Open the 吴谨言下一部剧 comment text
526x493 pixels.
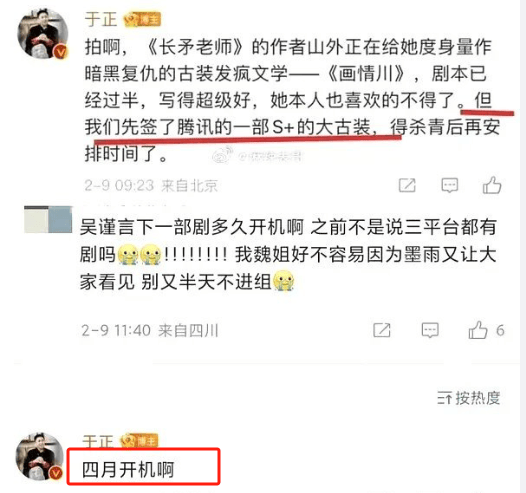288,254
